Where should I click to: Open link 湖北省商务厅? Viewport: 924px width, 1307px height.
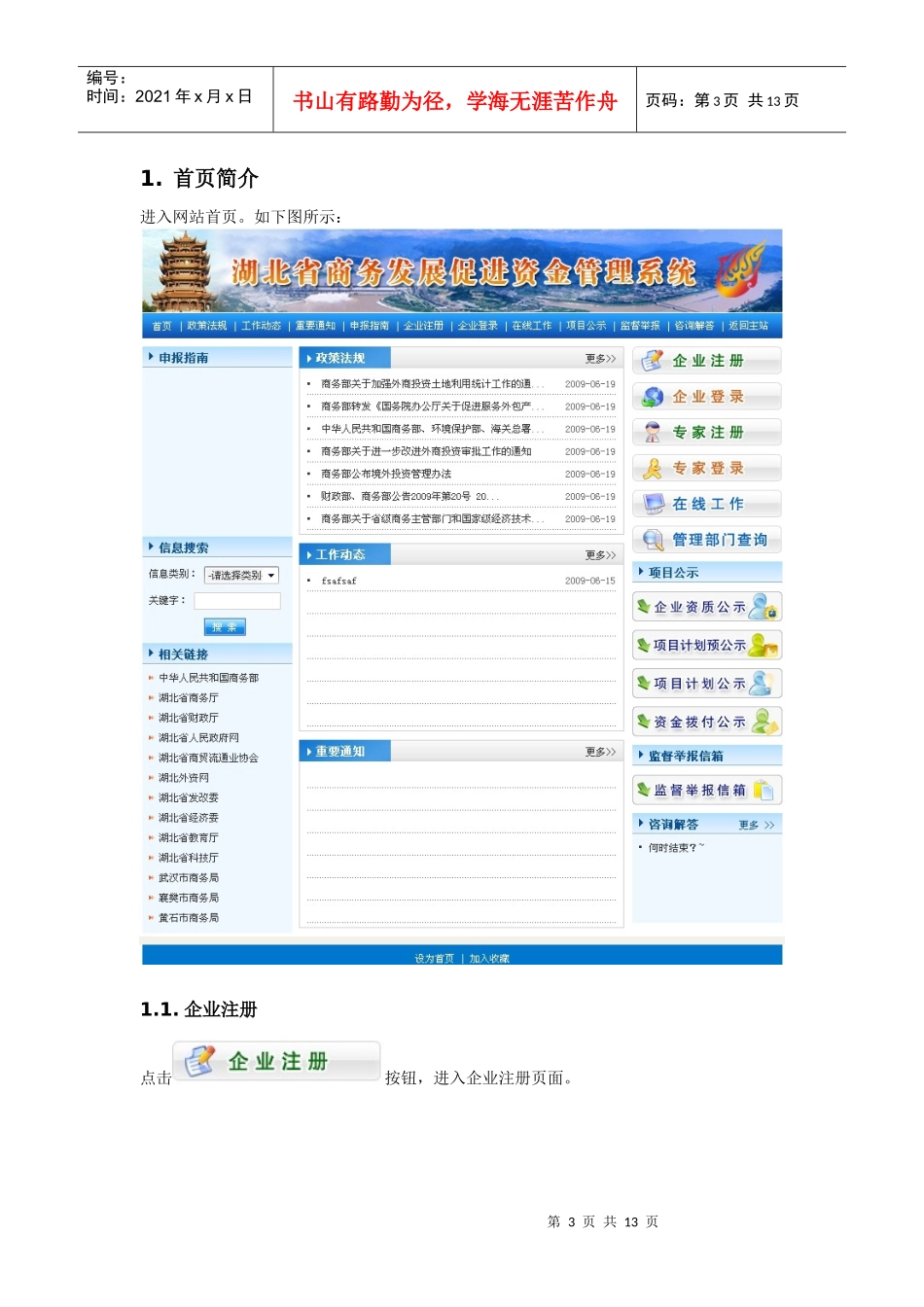coord(189,698)
